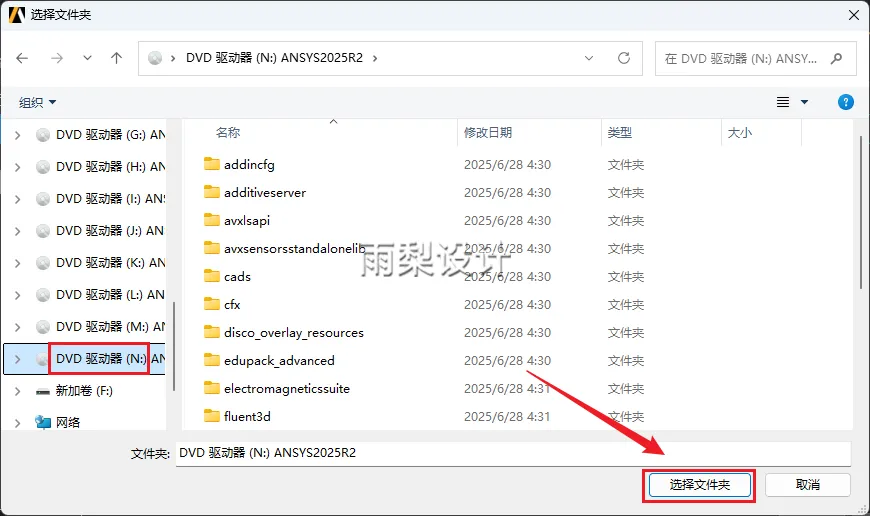Select the addincfg folder icon
870x516 pixels.
(x=211, y=164)
